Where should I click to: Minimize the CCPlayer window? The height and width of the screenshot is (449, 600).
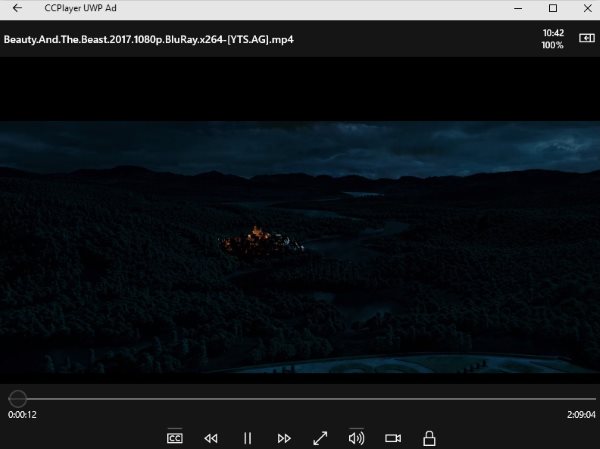pyautogui.click(x=518, y=8)
